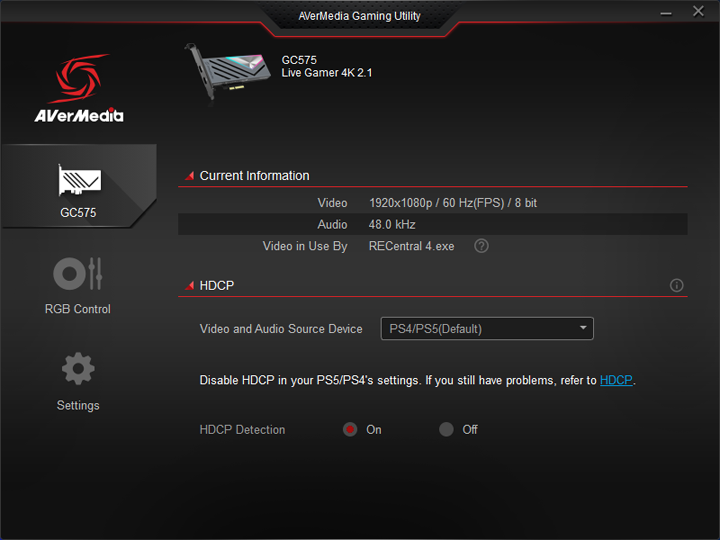
Task: Click the red triangle beside the HDCP heading
Action: pyautogui.click(x=188, y=287)
